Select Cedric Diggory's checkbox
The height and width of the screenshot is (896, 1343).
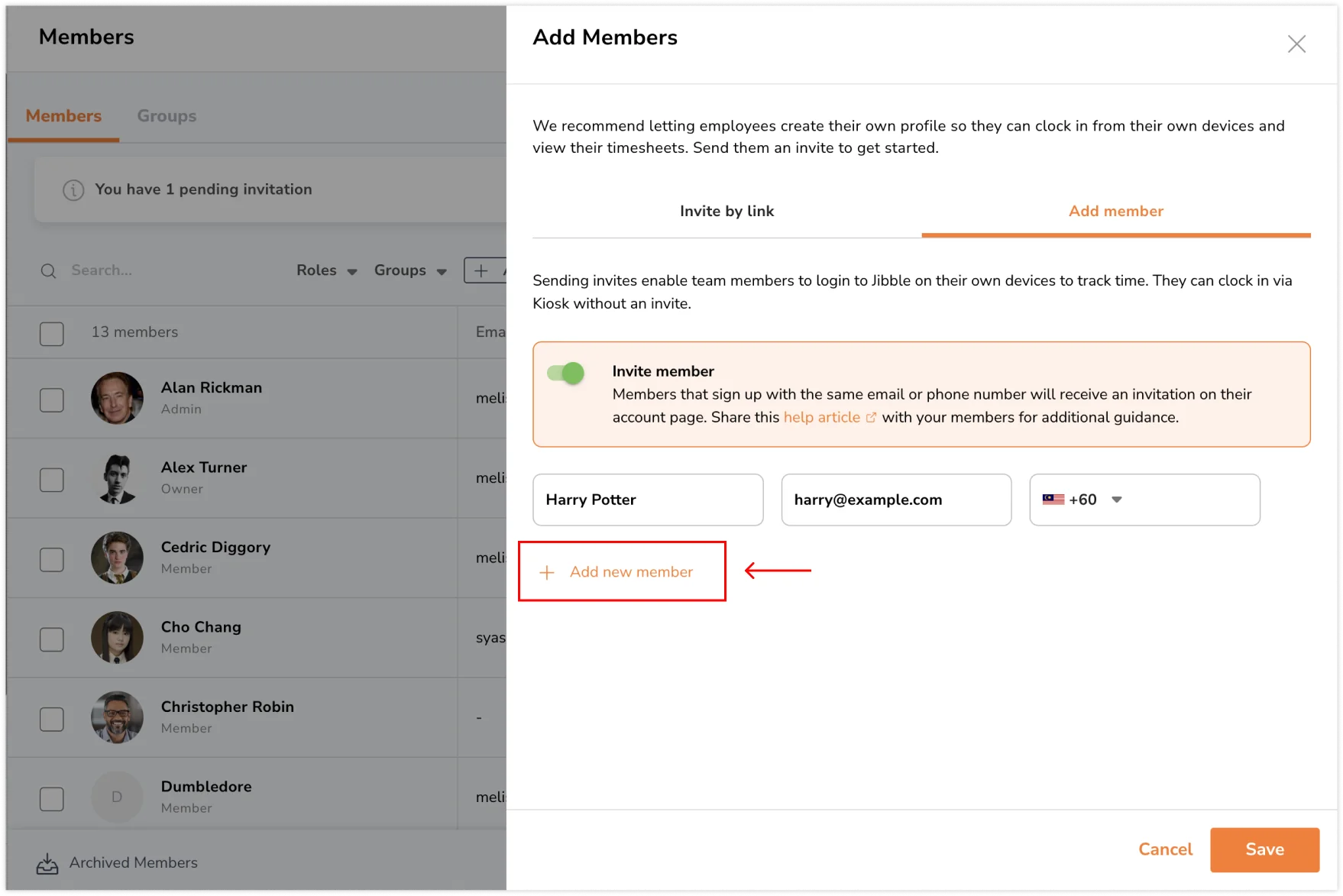click(x=52, y=560)
